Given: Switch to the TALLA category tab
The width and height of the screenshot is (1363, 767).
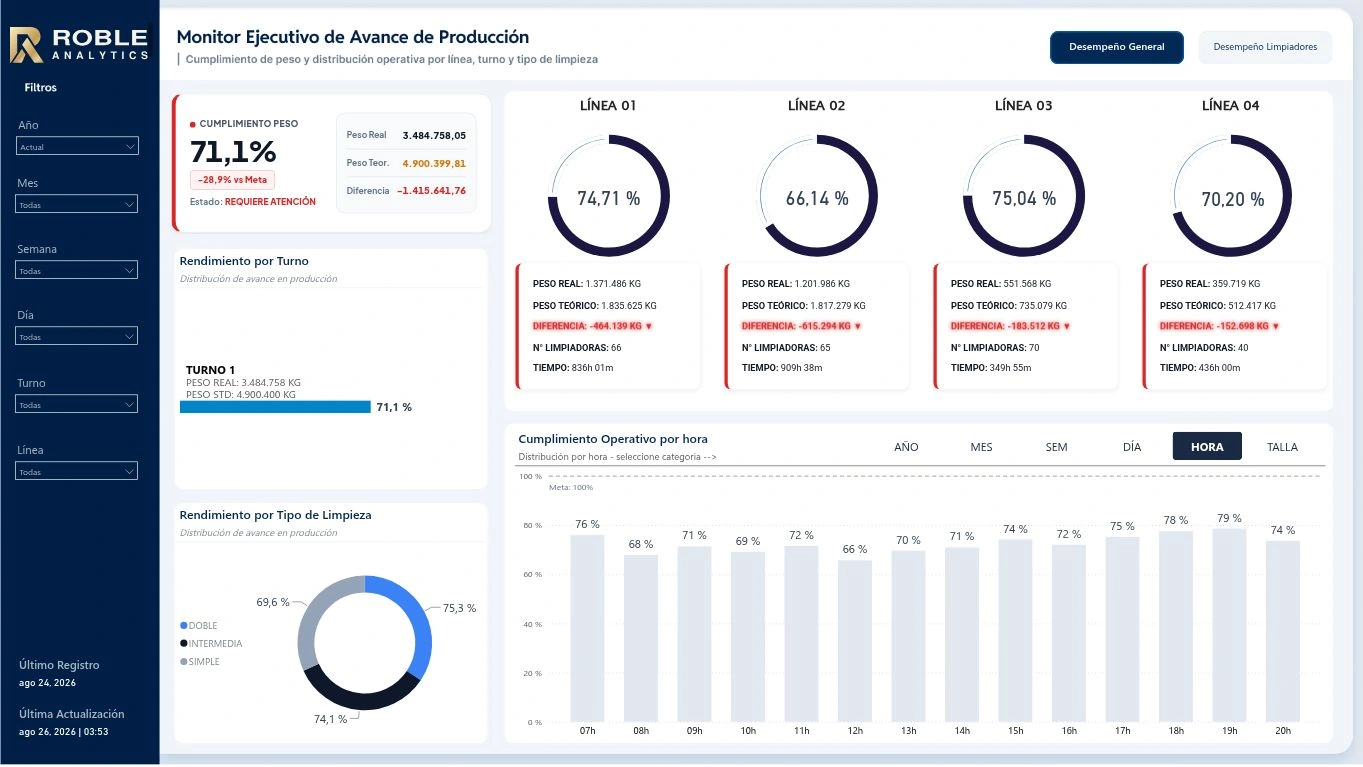Looking at the screenshot, I should pyautogui.click(x=1282, y=447).
